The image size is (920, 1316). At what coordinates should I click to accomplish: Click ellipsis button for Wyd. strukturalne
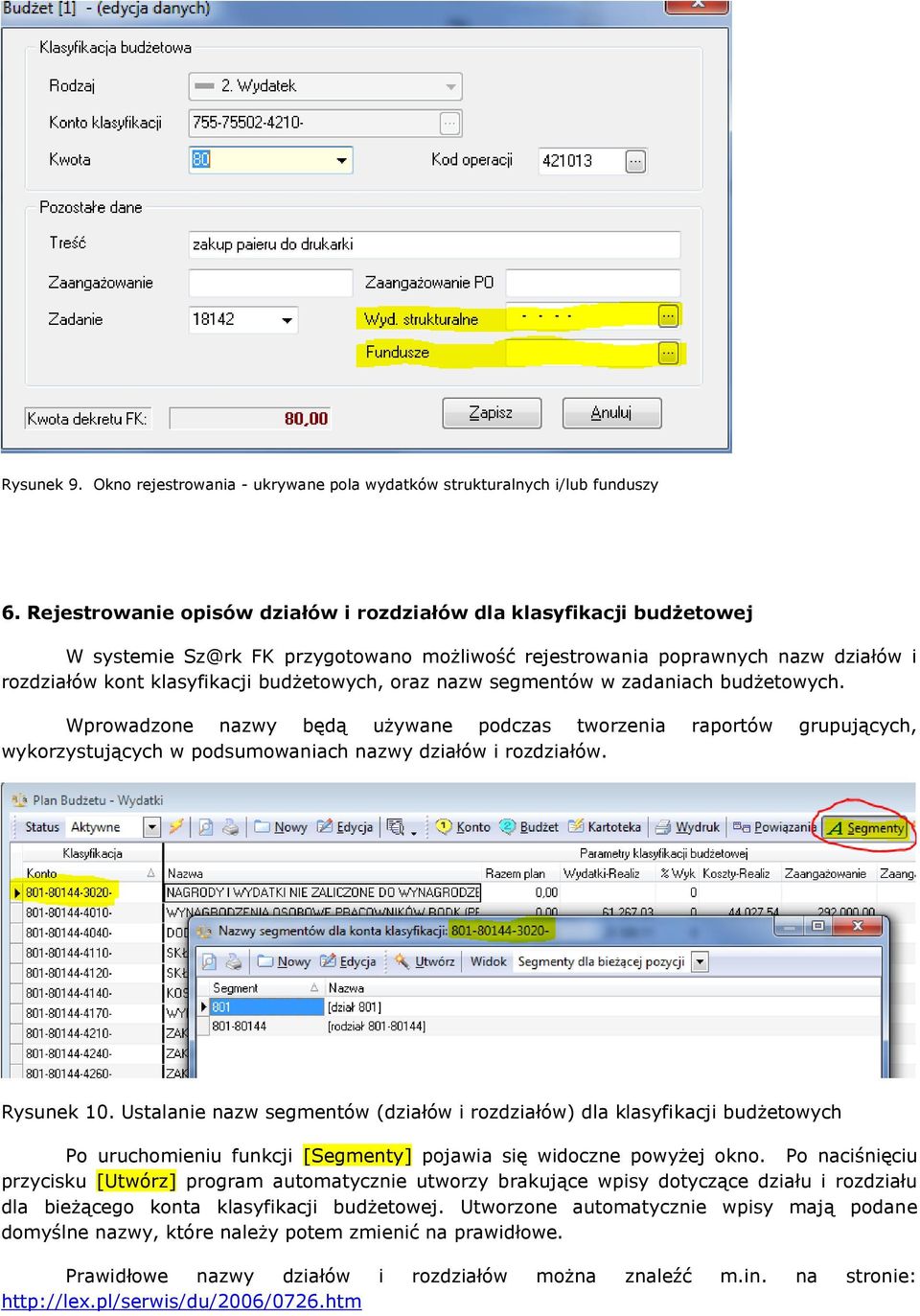tap(669, 315)
